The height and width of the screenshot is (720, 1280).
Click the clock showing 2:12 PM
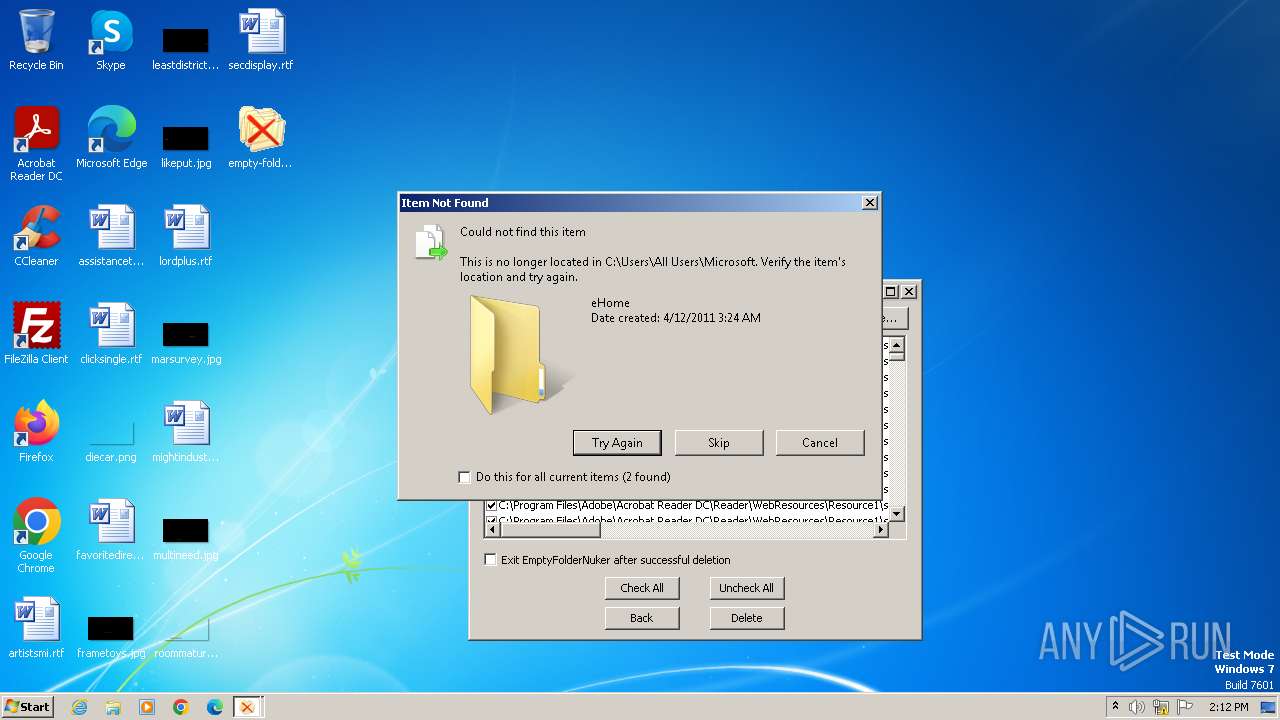coord(1228,707)
